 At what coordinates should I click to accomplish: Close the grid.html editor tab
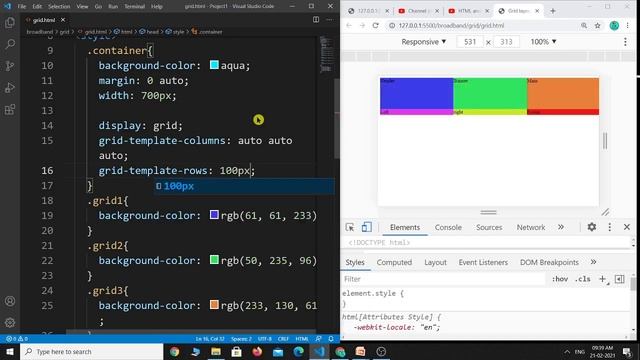click(x=63, y=20)
